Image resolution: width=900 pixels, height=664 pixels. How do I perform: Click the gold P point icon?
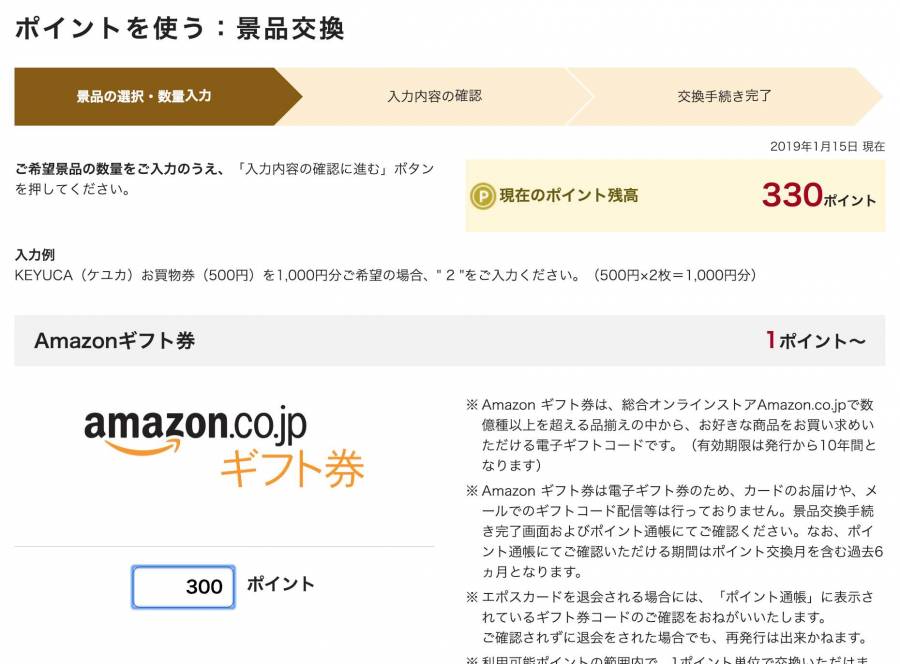tap(483, 196)
